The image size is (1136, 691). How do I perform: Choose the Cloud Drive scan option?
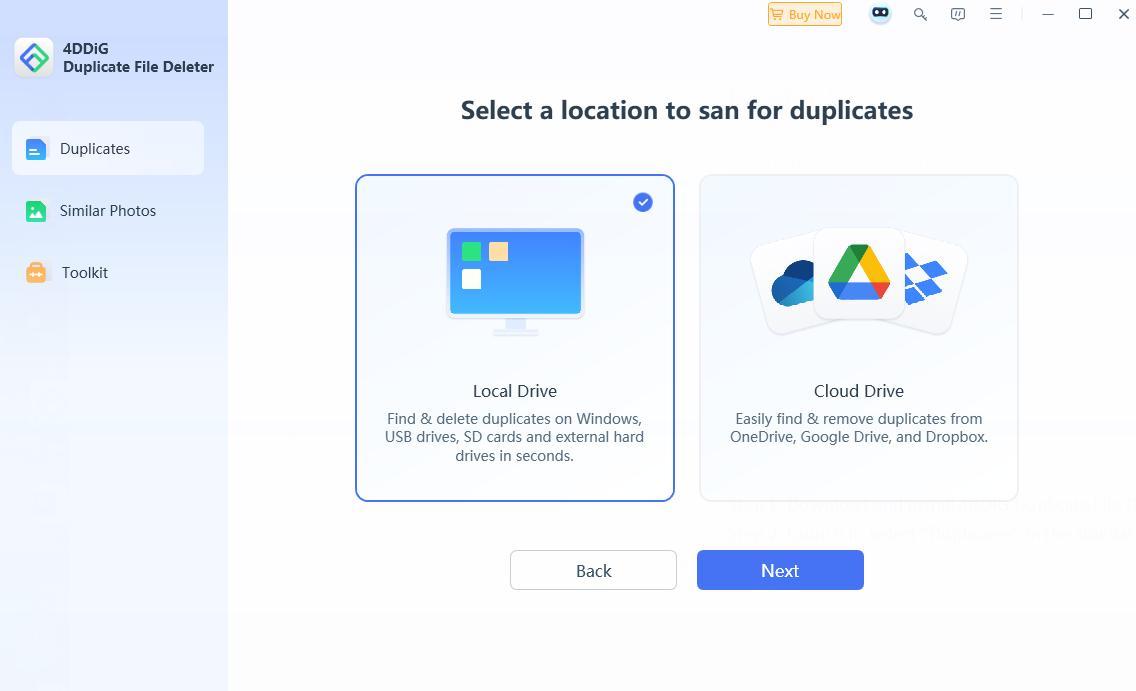pos(858,337)
